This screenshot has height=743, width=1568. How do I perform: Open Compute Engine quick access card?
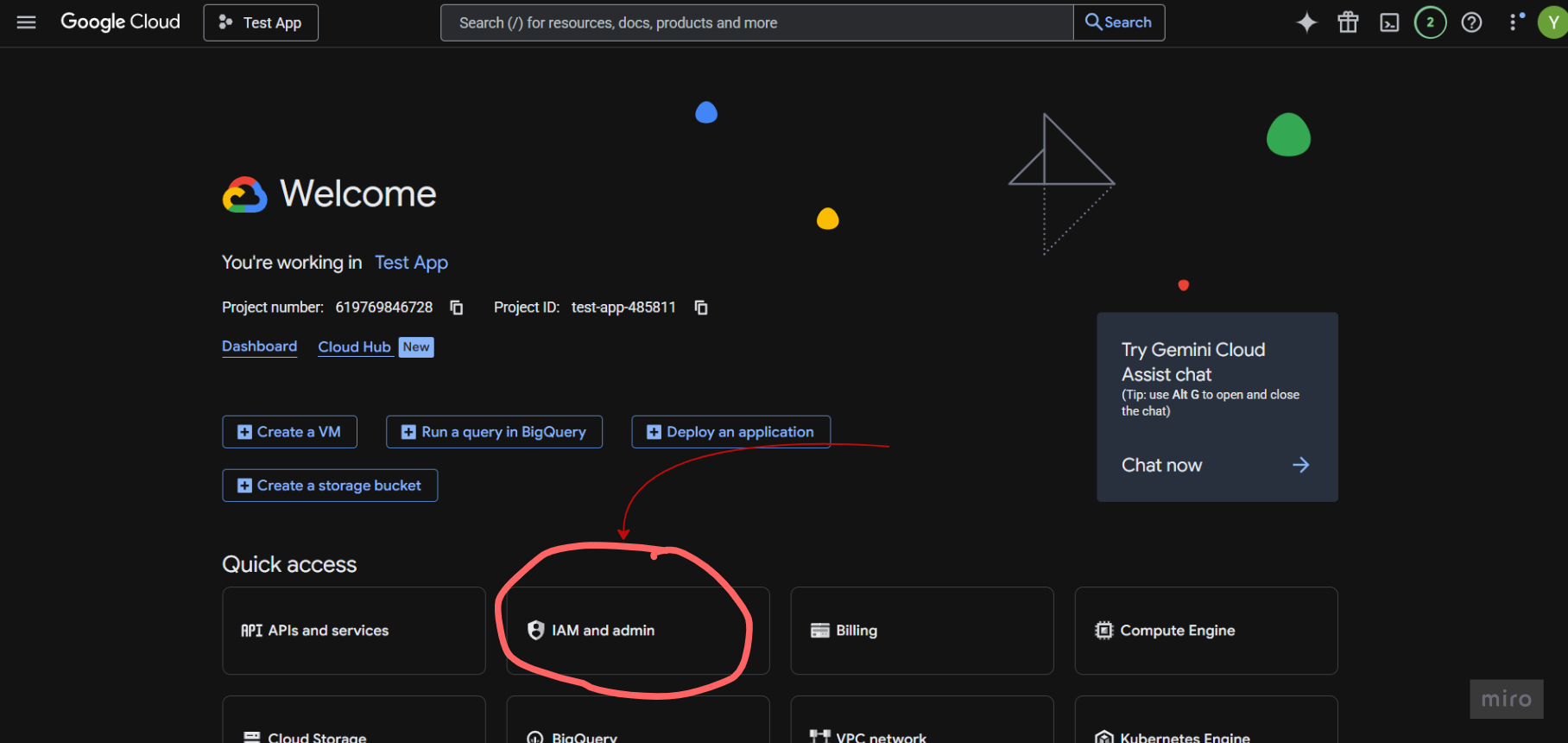tap(1206, 631)
